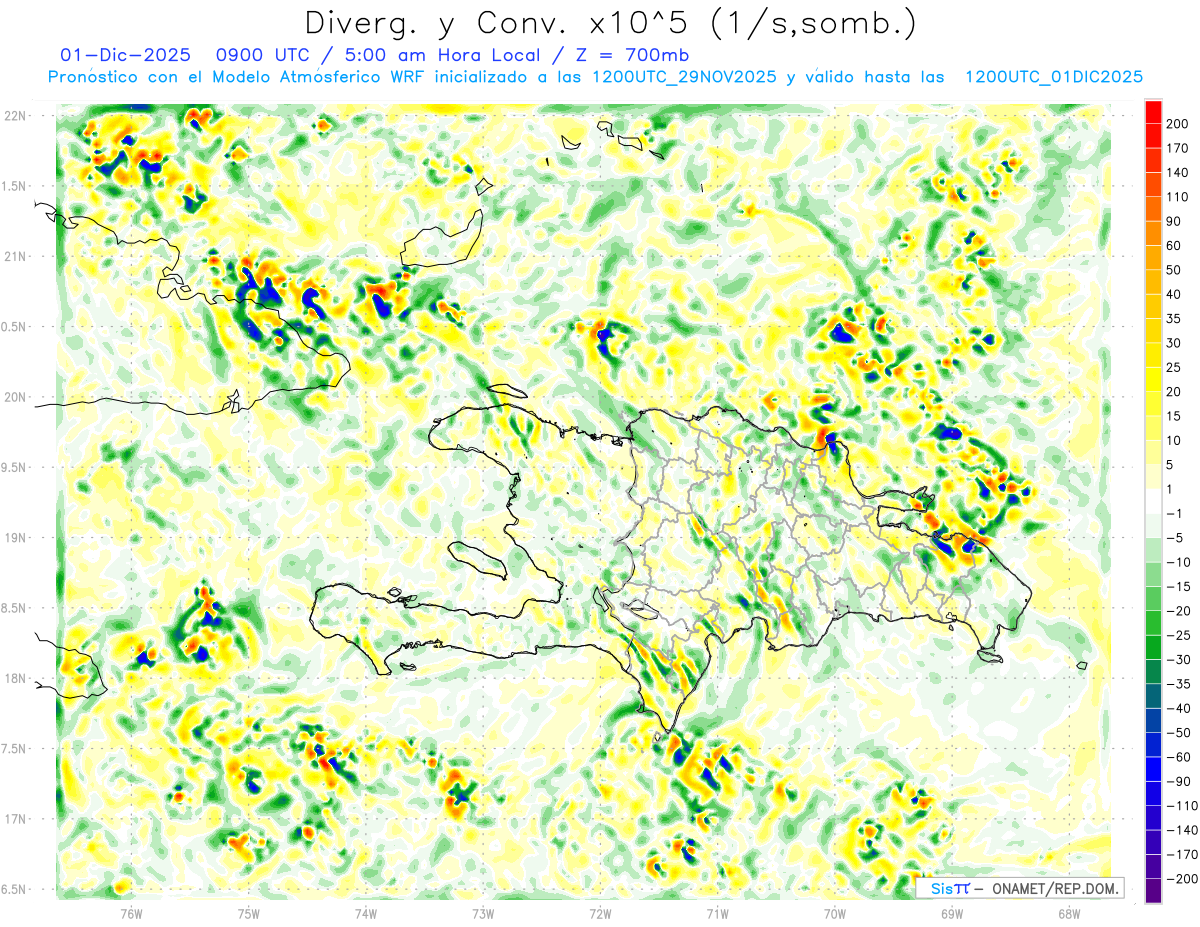Click the red colorbar segment above 200
Image resolution: width=1200 pixels, height=927 pixels.
click(1153, 111)
